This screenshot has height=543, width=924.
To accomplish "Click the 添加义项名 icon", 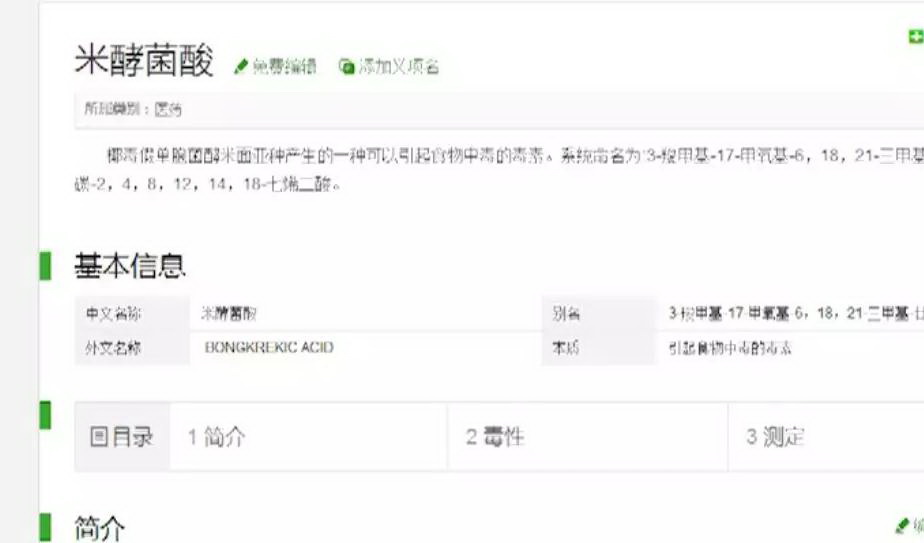I will 346,67.
